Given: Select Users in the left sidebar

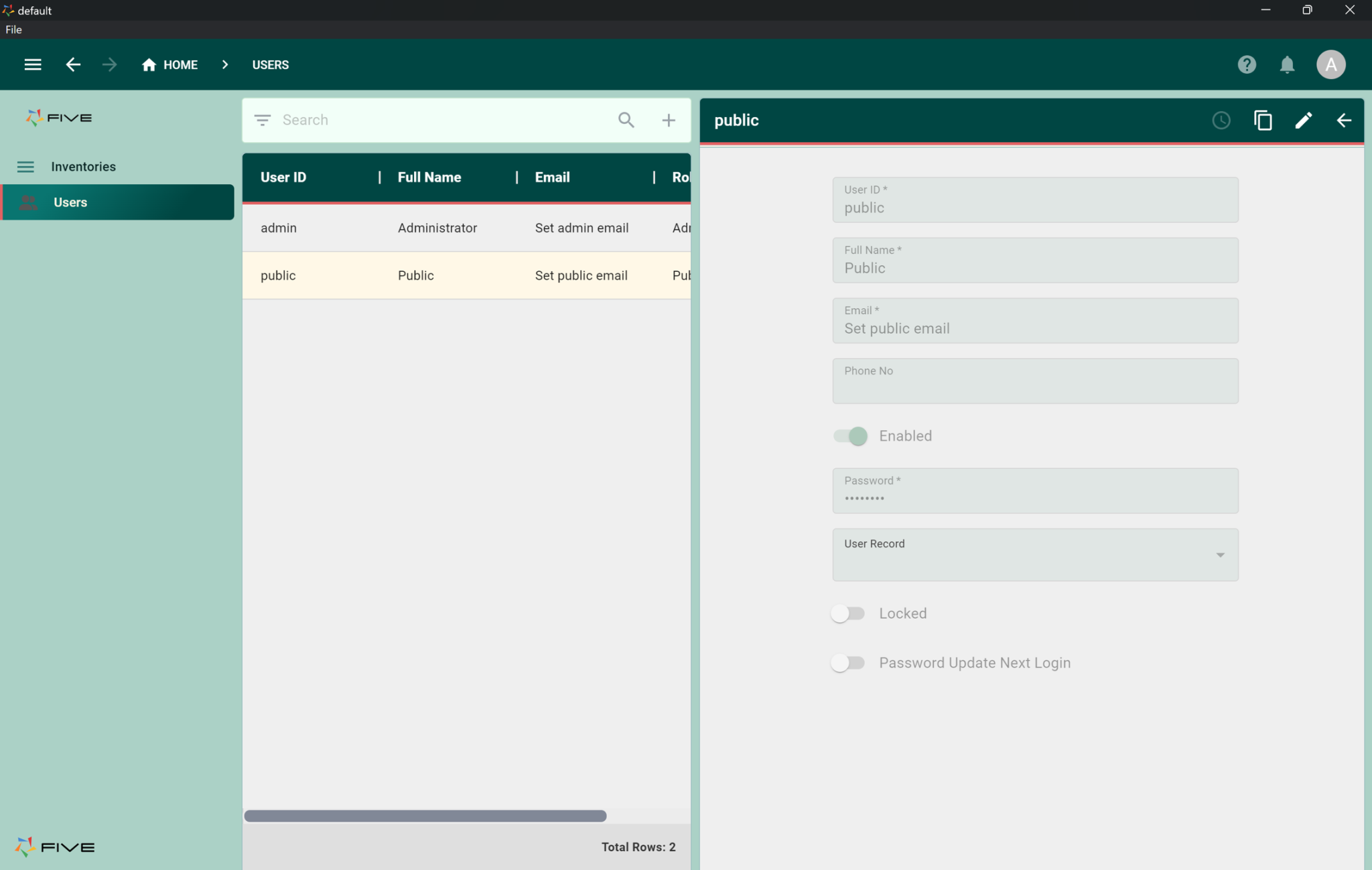Looking at the screenshot, I should click(70, 202).
